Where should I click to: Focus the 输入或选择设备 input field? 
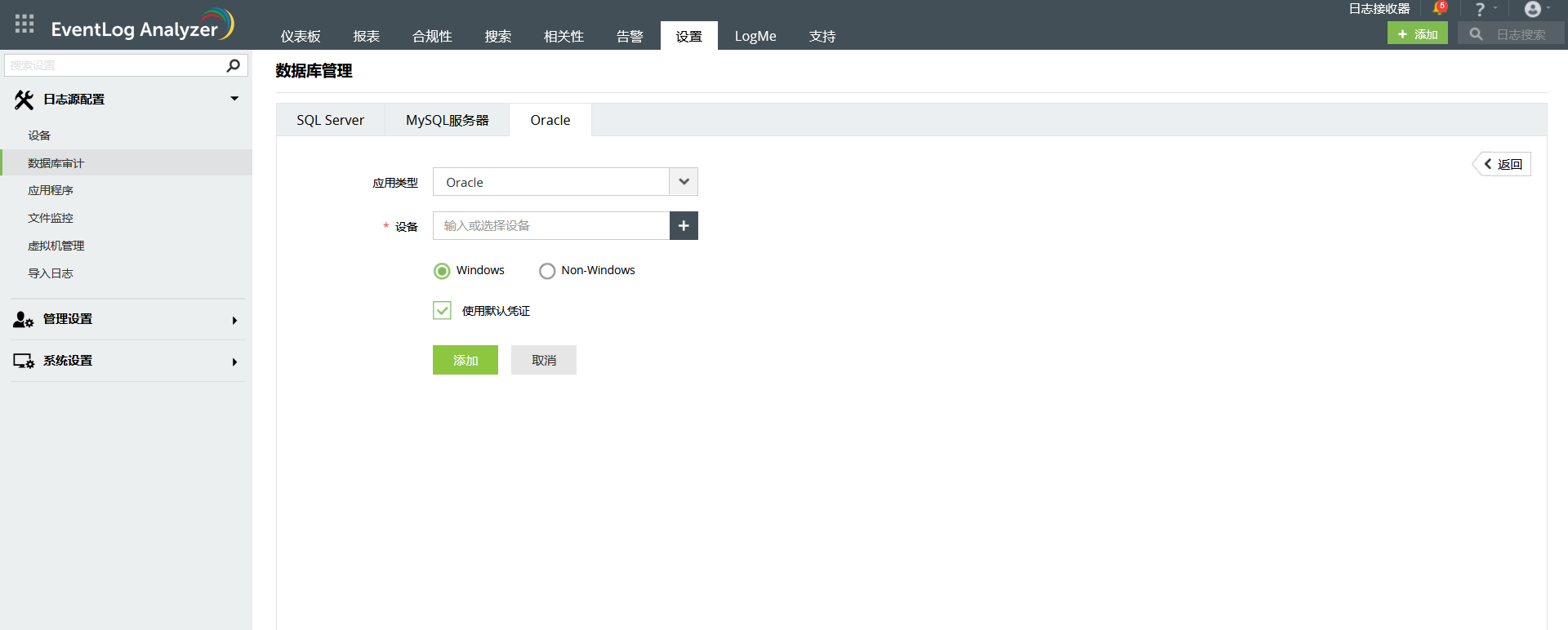(551, 226)
